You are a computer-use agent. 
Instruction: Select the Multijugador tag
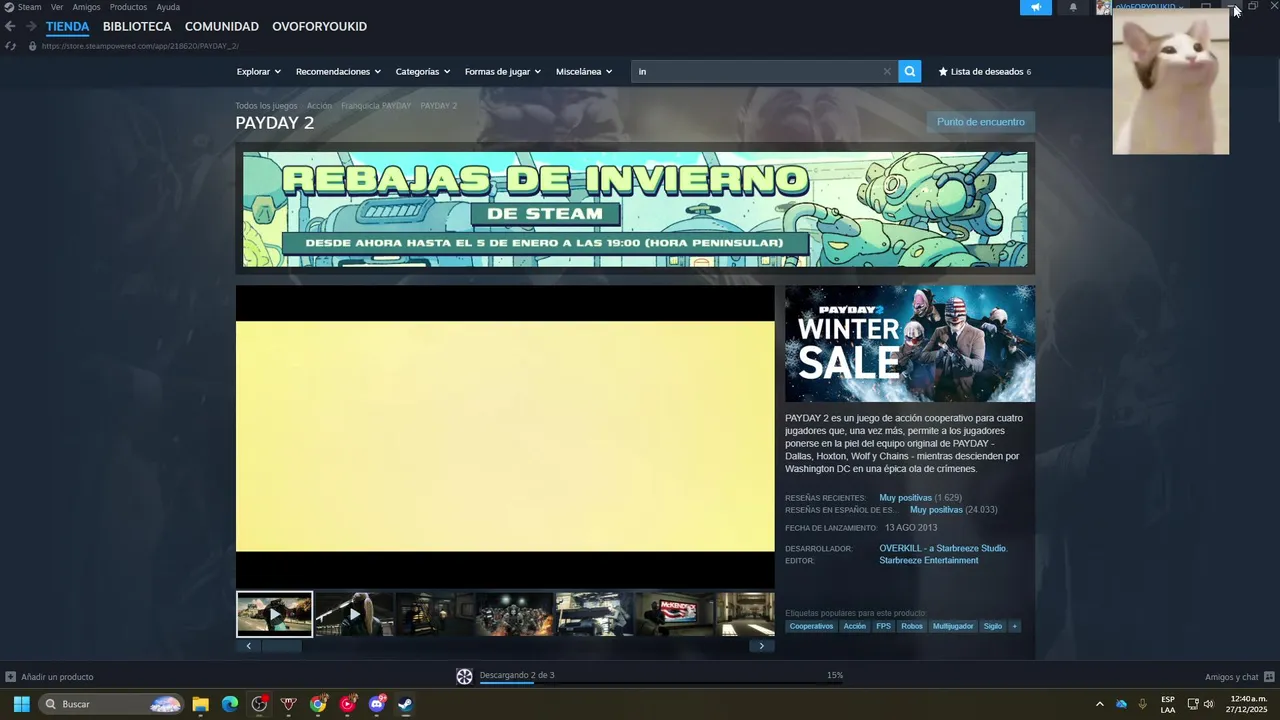[953, 626]
